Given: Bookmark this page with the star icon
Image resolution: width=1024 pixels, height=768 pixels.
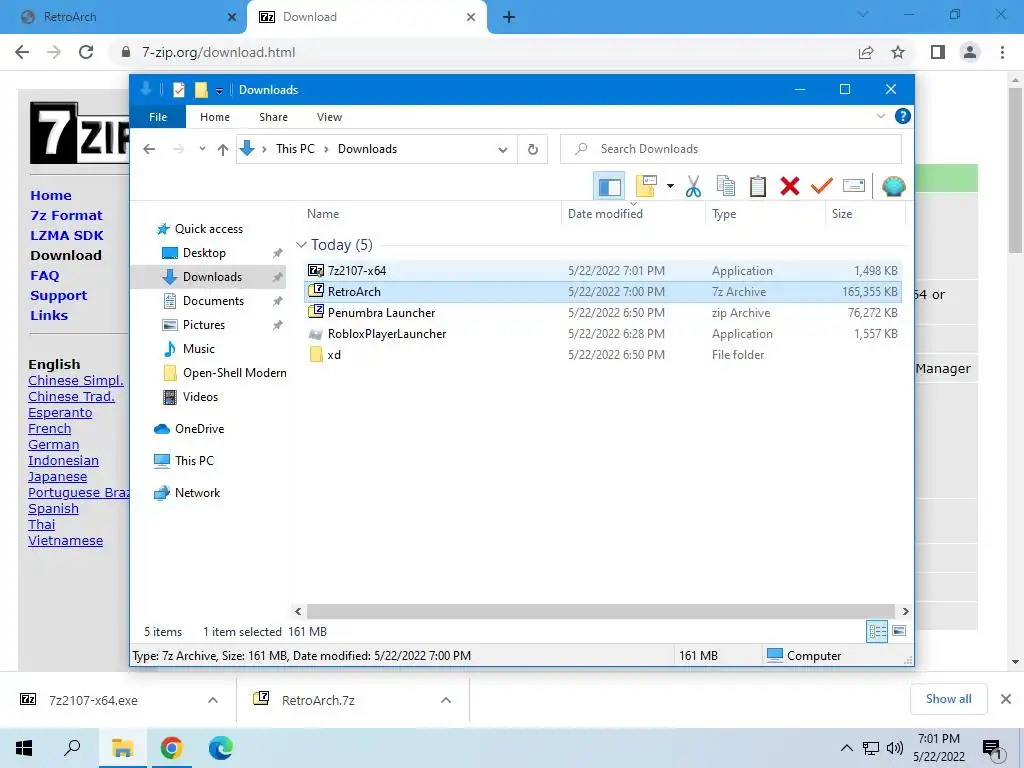Looking at the screenshot, I should (898, 52).
